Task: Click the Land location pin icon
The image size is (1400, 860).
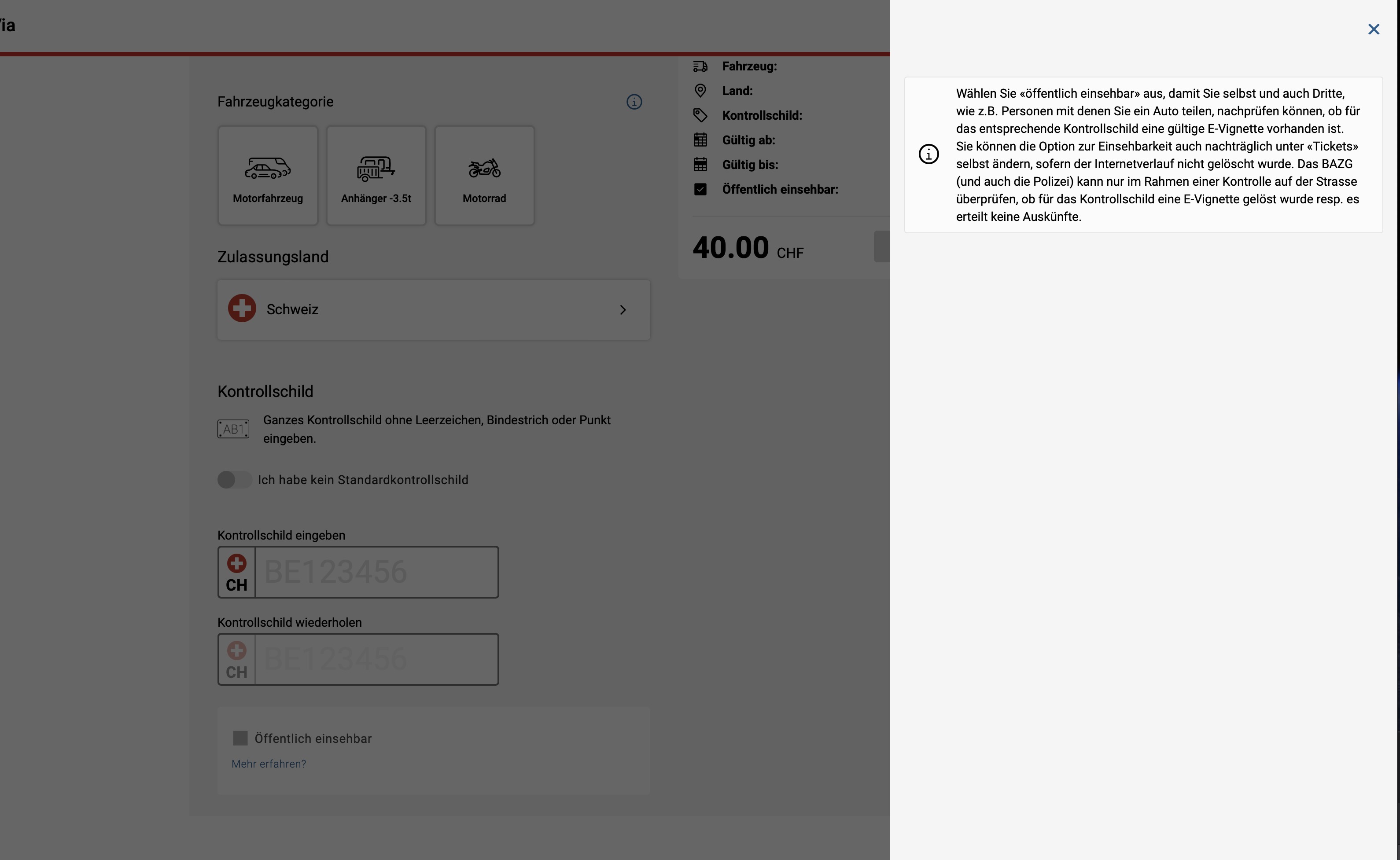Action: pyautogui.click(x=700, y=91)
